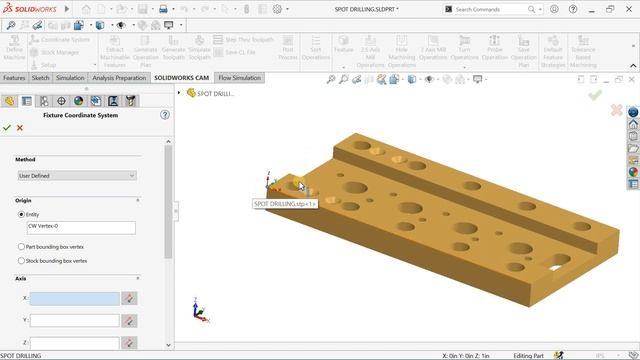Open the Method User Defined dropdown

(77, 176)
